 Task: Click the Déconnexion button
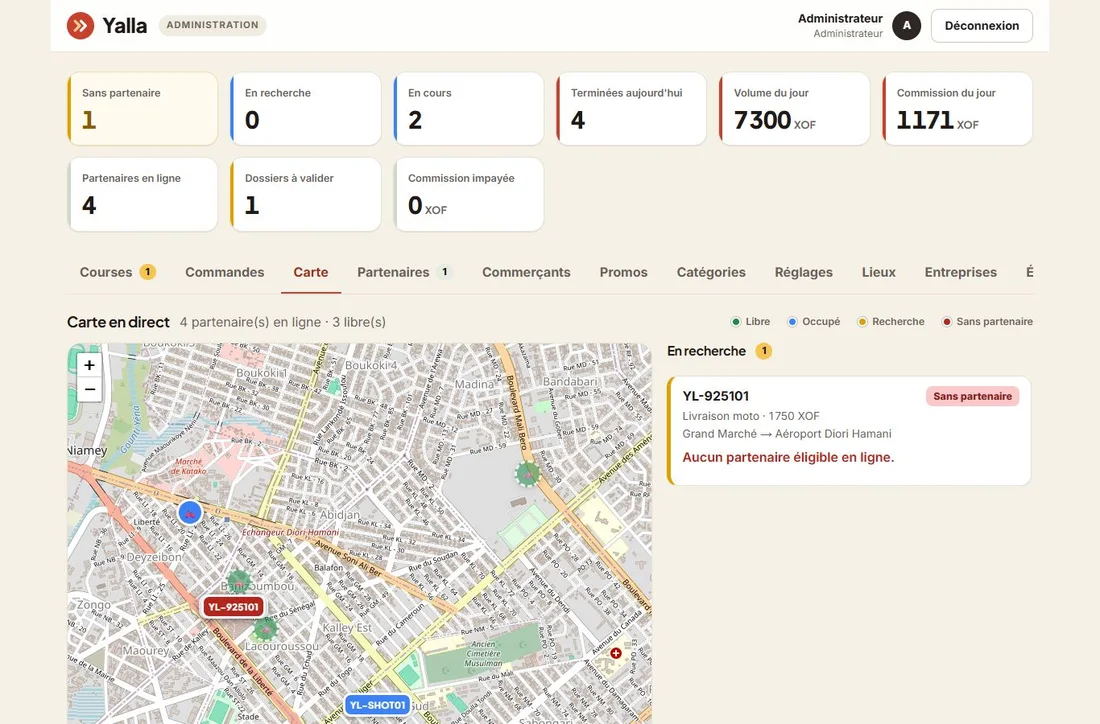coord(981,26)
